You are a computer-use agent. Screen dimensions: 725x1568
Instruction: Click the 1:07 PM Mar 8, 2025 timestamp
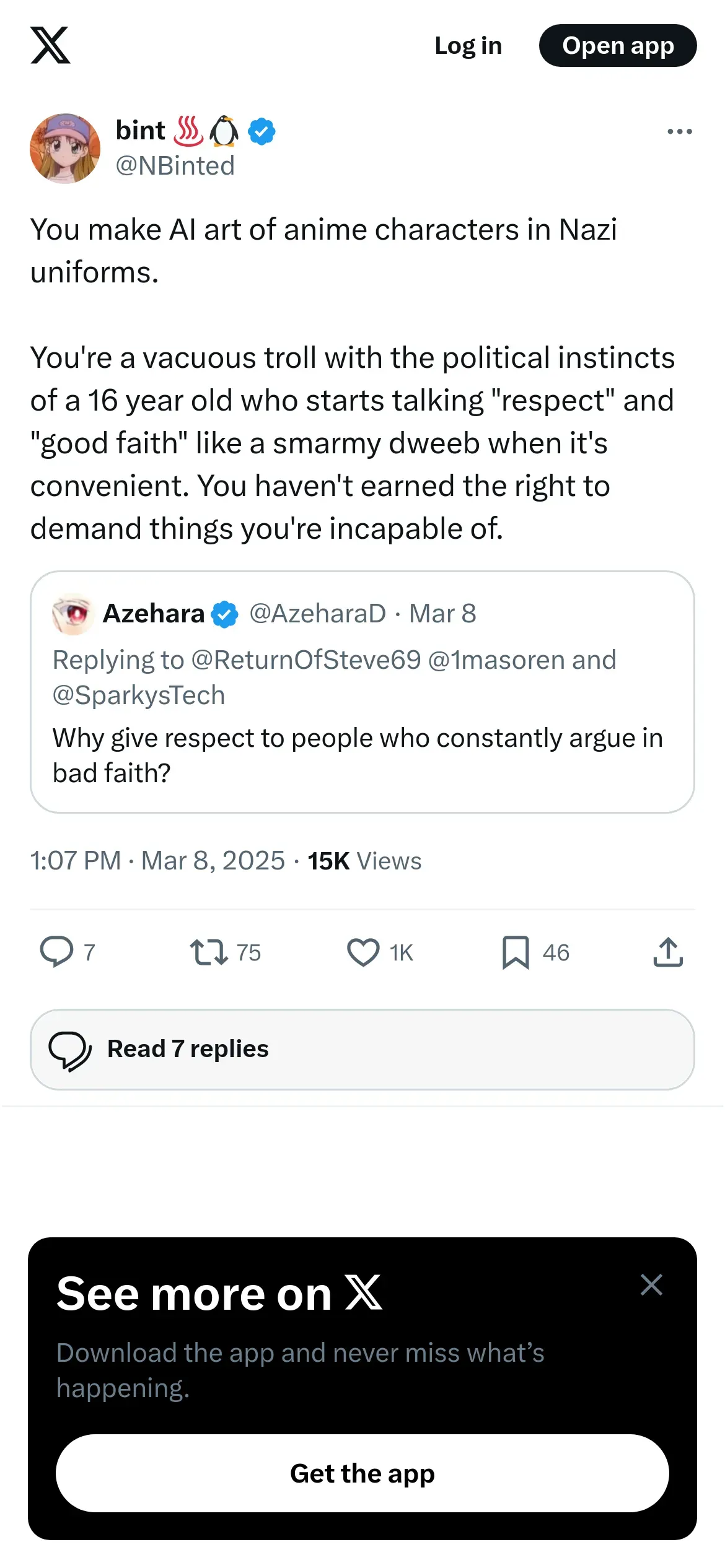[157, 861]
